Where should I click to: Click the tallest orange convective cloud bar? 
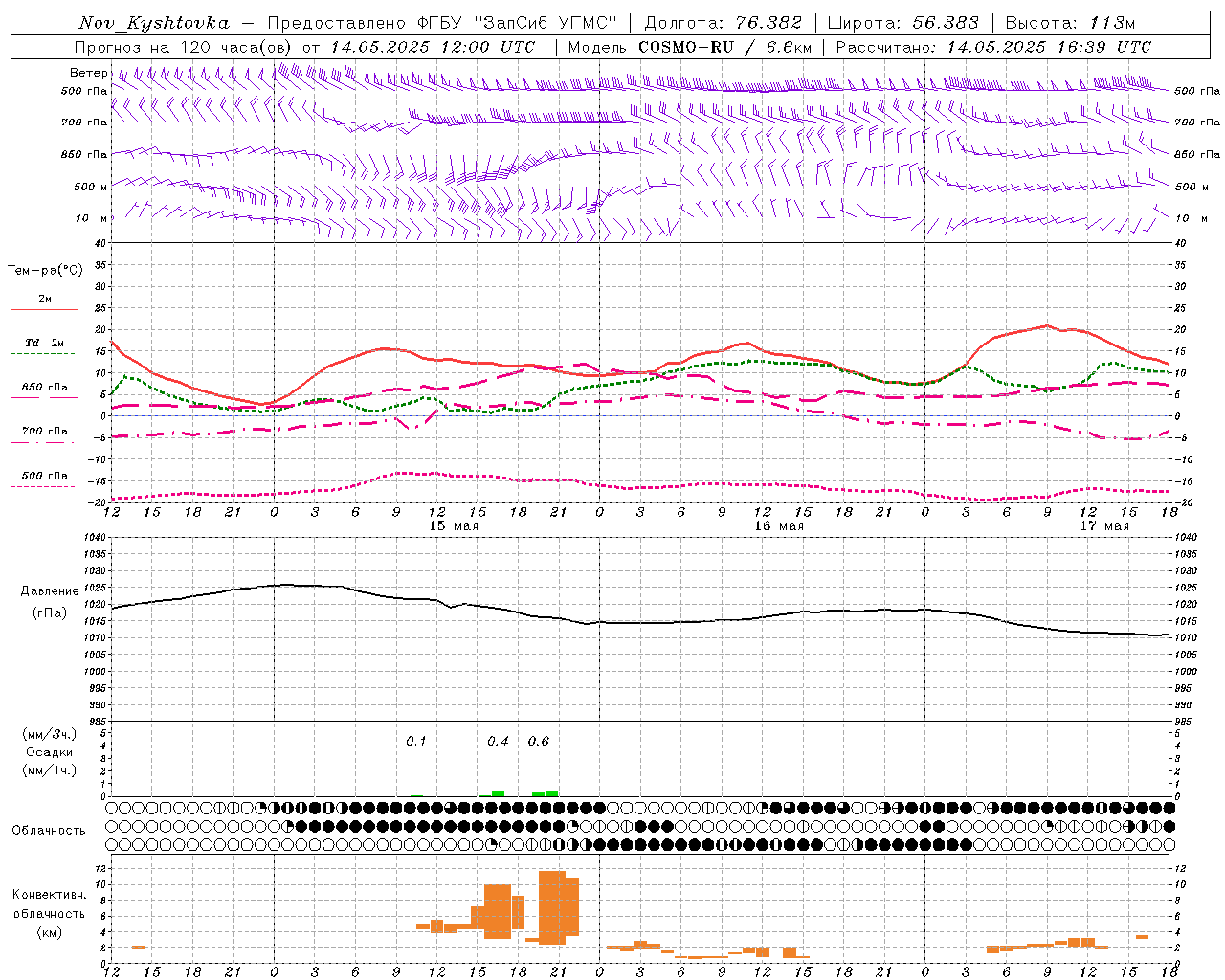[x=552, y=907]
